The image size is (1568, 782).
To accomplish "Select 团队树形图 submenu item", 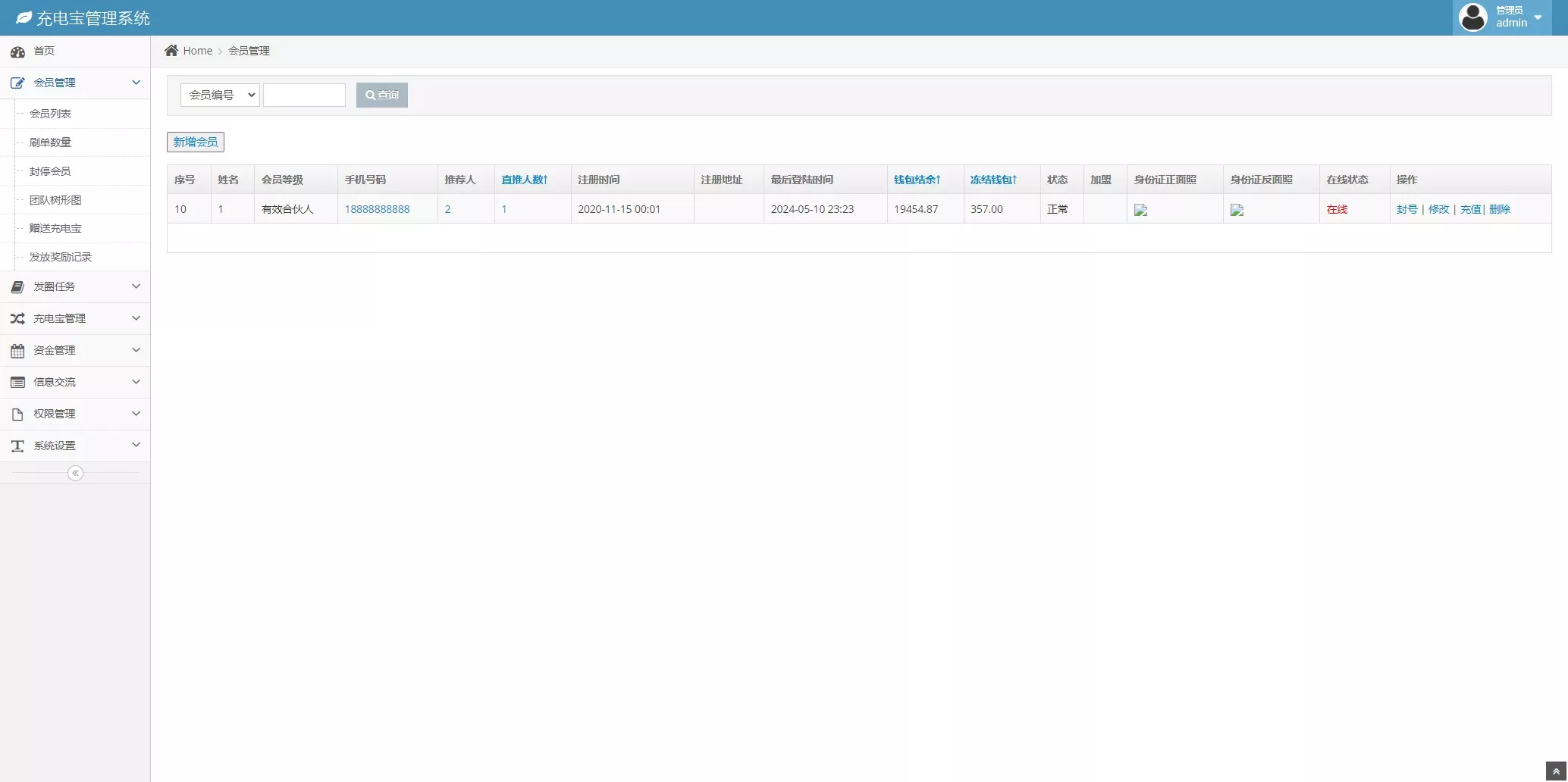I will click(55, 200).
